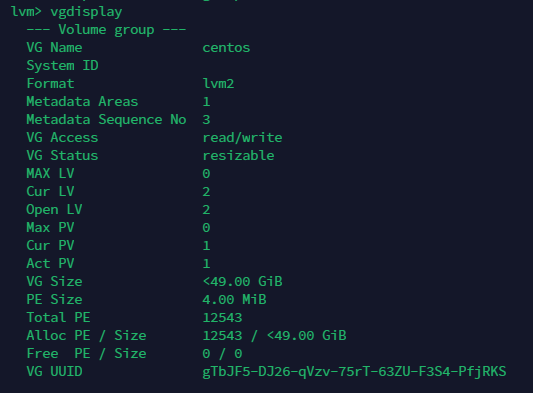The width and height of the screenshot is (533, 393).
Task: Click the Act PV label
Action: 50,263
